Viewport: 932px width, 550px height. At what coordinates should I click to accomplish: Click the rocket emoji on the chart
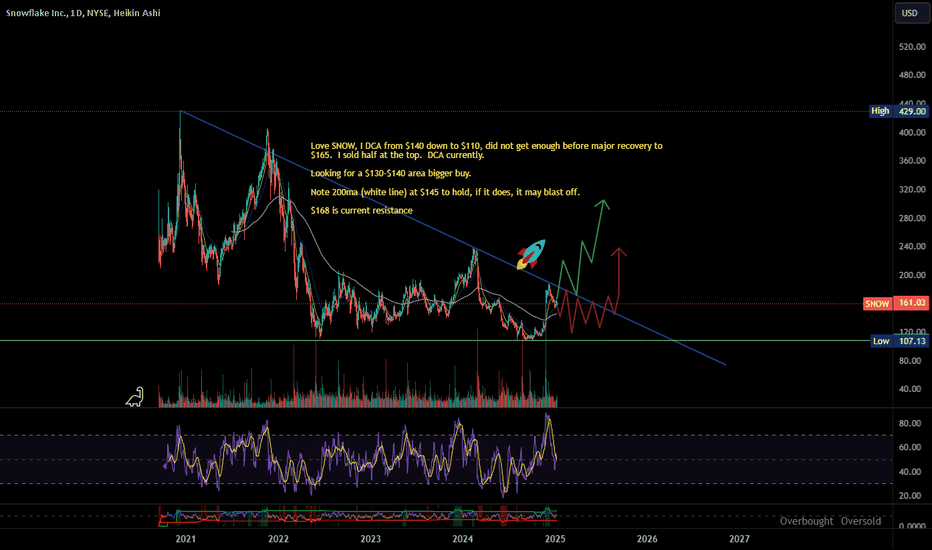(531, 254)
